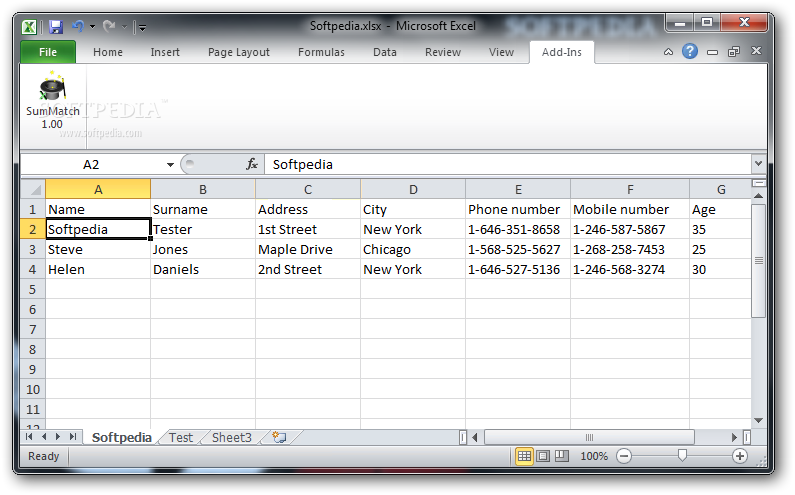Switch to the Insert ribbon tab
This screenshot has width=795, height=495.
click(165, 52)
